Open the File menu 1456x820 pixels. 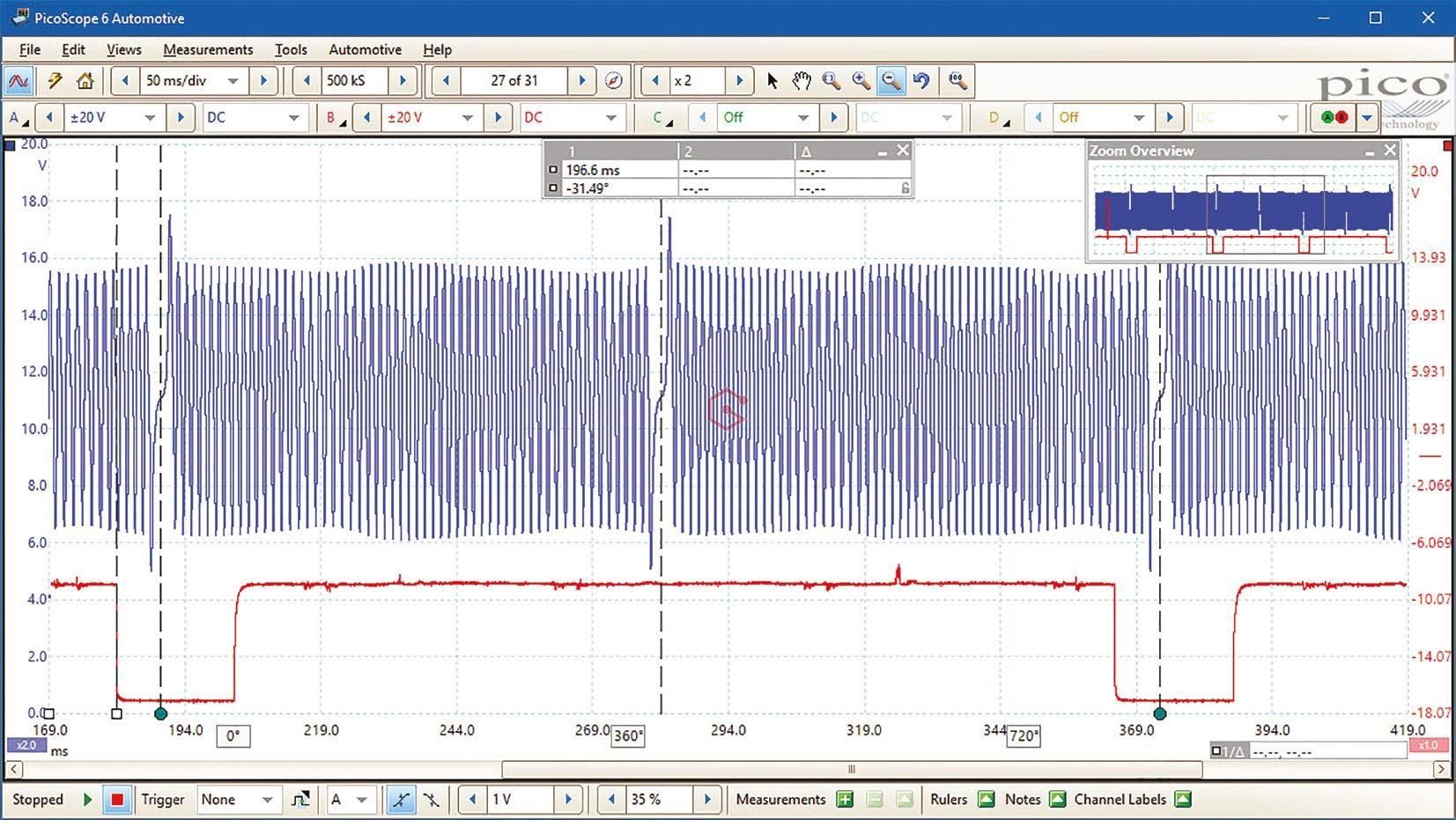[29, 50]
